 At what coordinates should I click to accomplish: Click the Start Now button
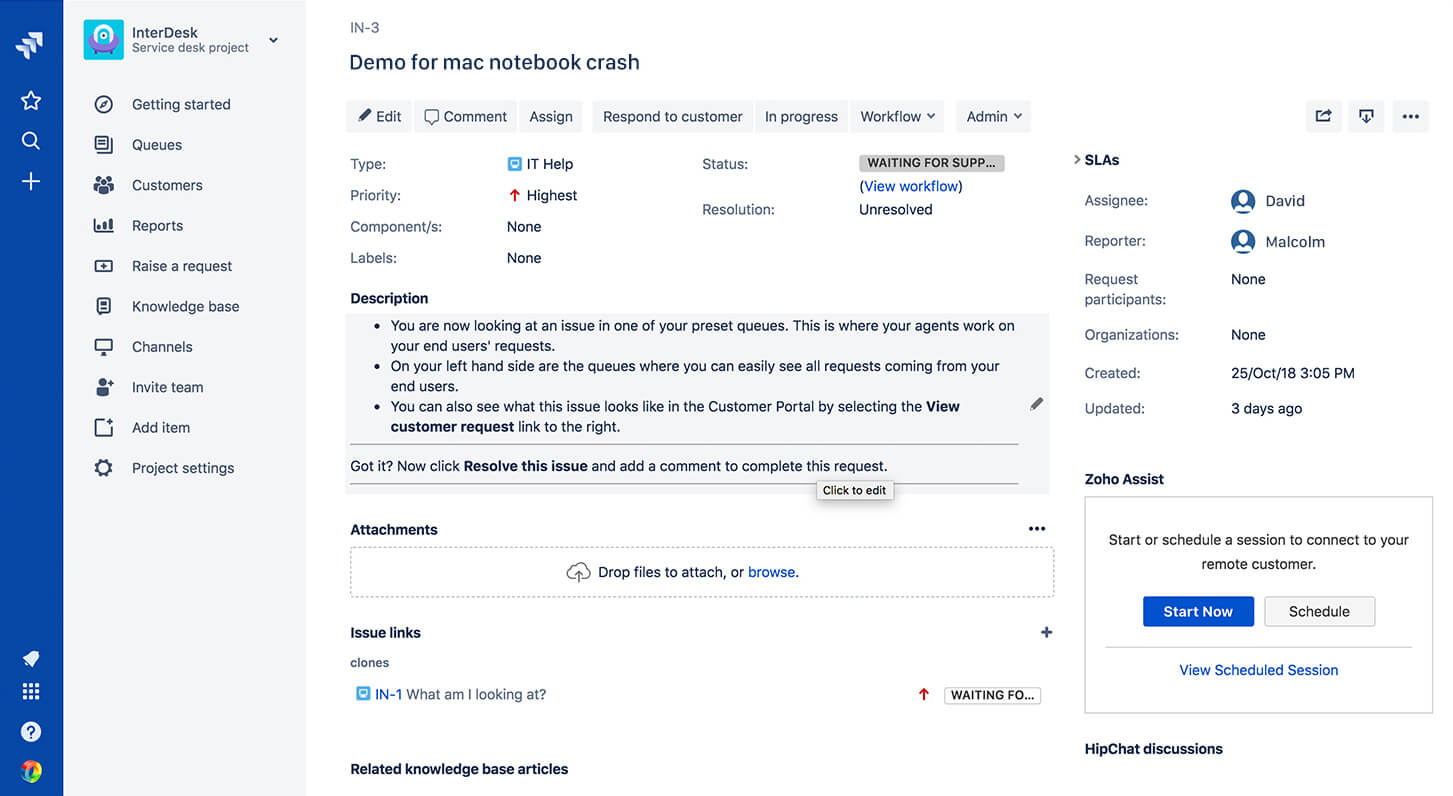click(1198, 611)
